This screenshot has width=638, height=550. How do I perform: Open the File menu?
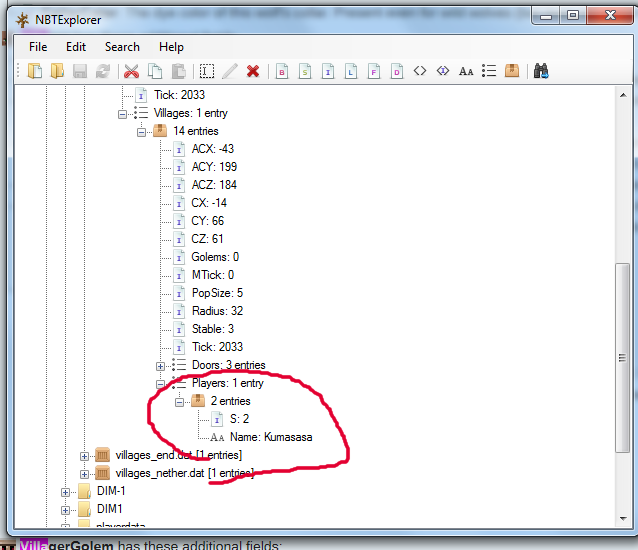tap(38, 47)
